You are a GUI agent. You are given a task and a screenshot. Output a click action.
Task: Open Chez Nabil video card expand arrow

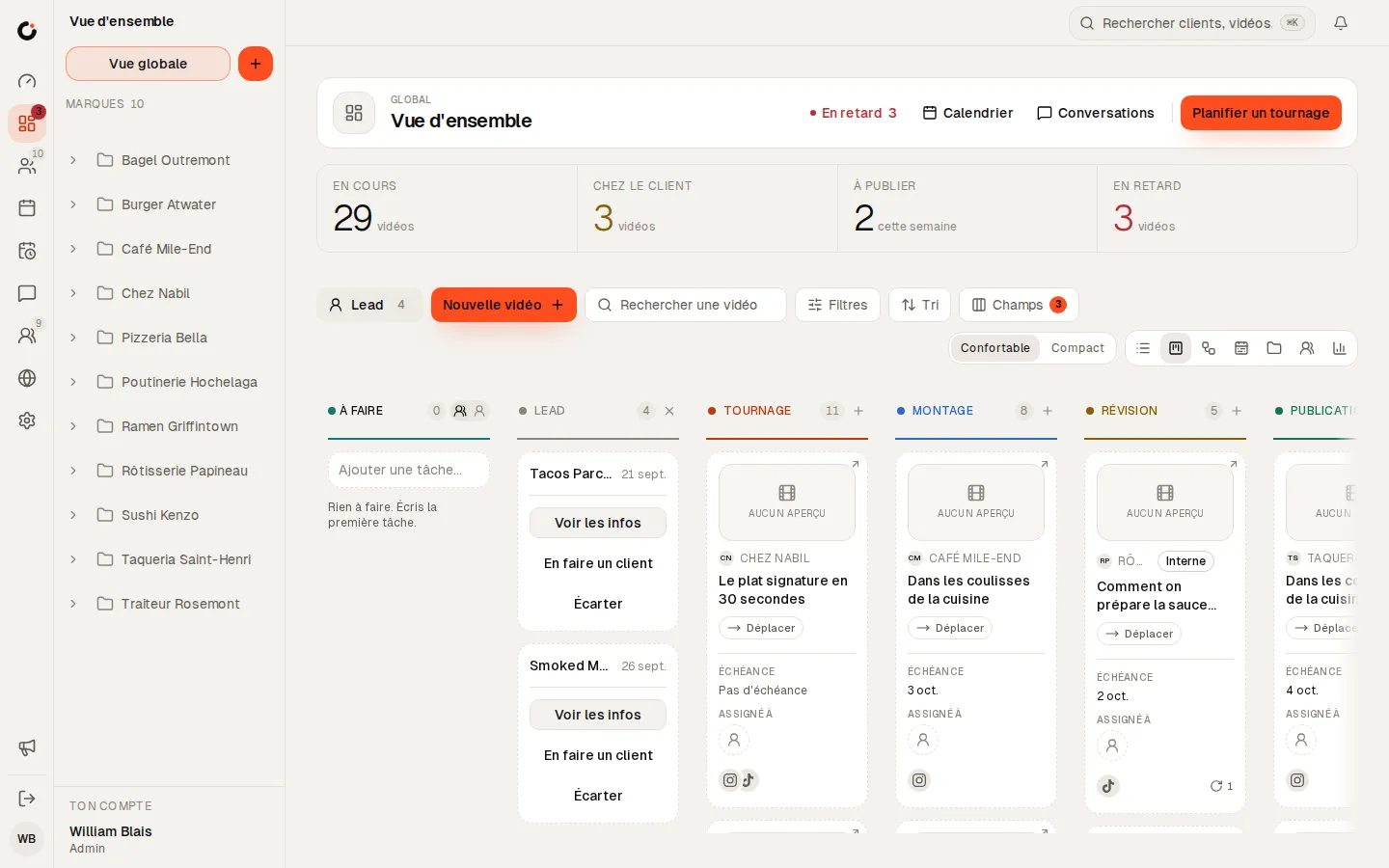[x=855, y=464]
